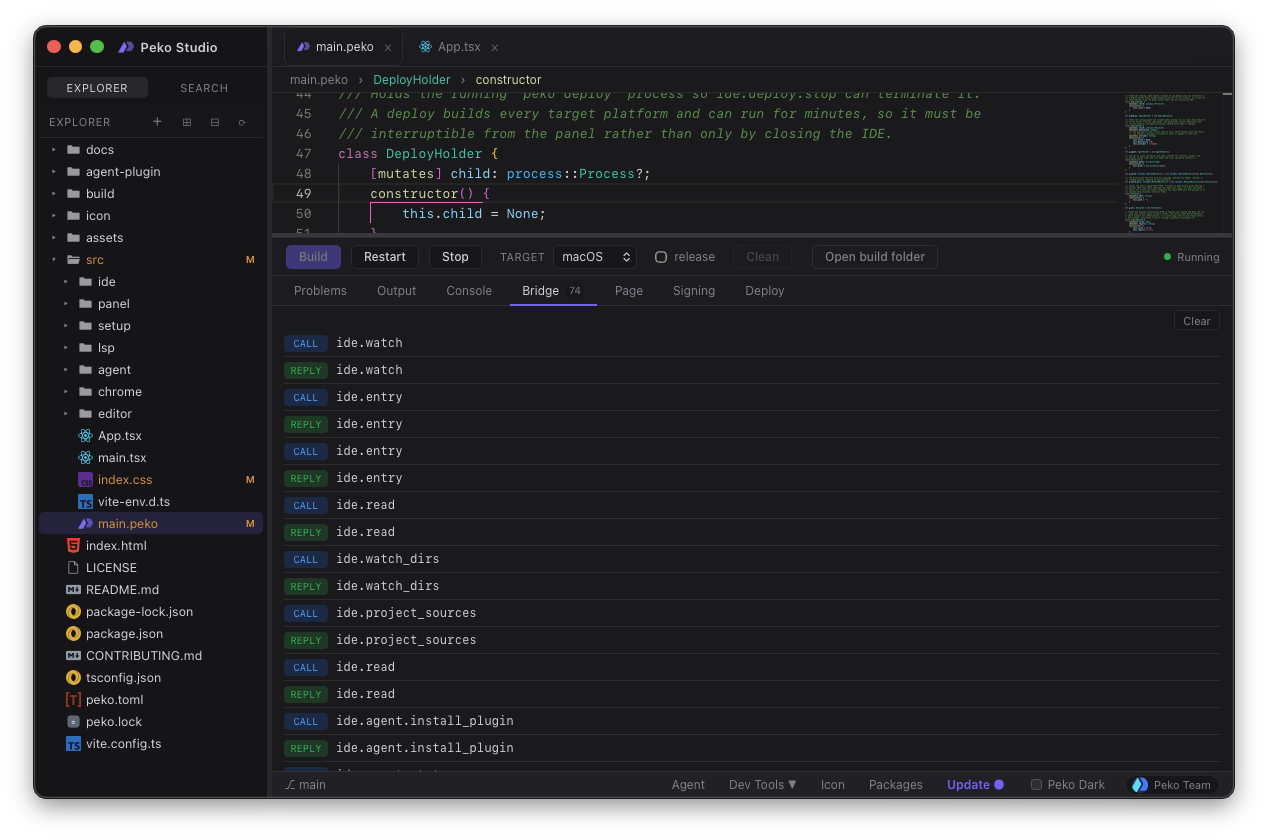Click the React icon on the App.tsx tab

tap(426, 47)
